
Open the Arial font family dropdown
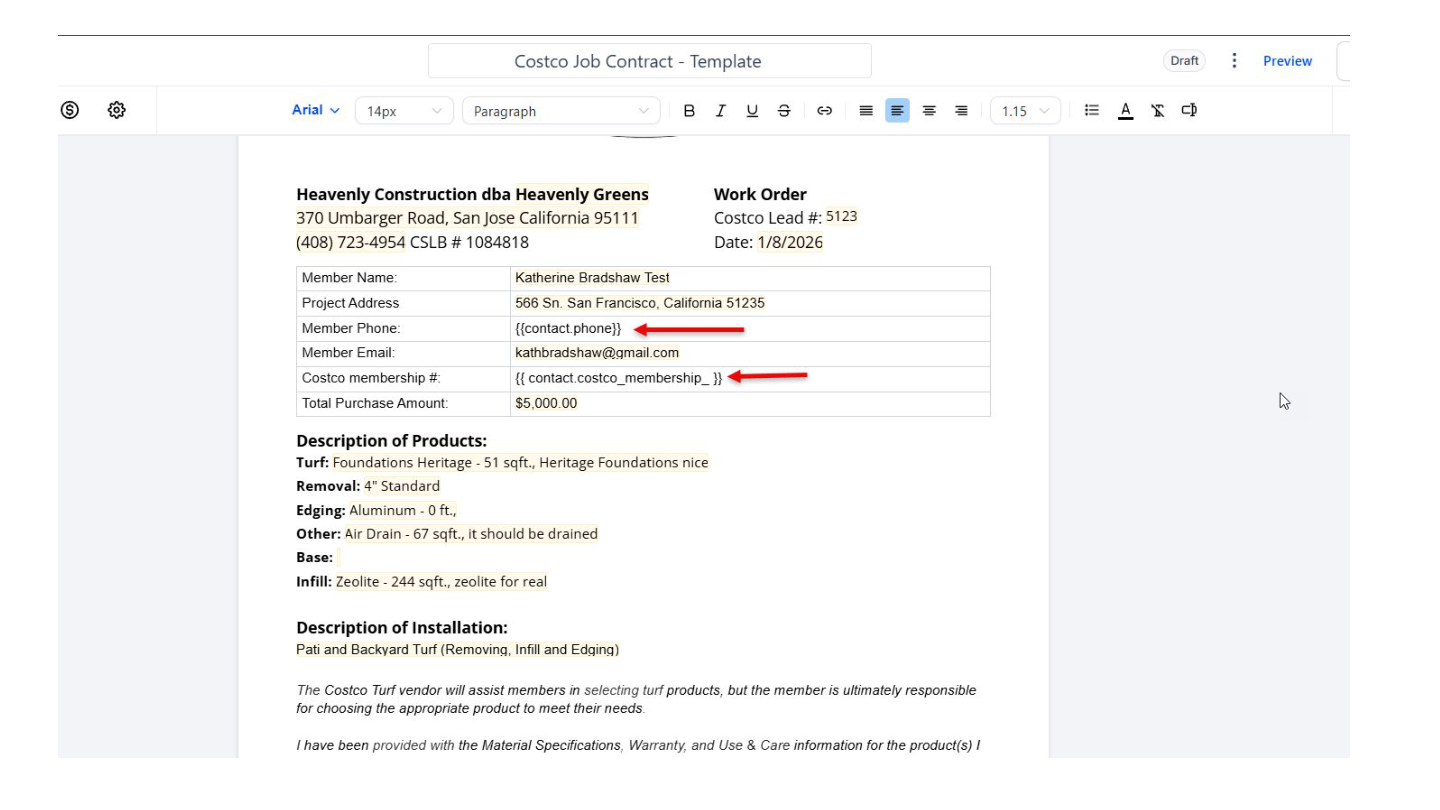pos(316,111)
